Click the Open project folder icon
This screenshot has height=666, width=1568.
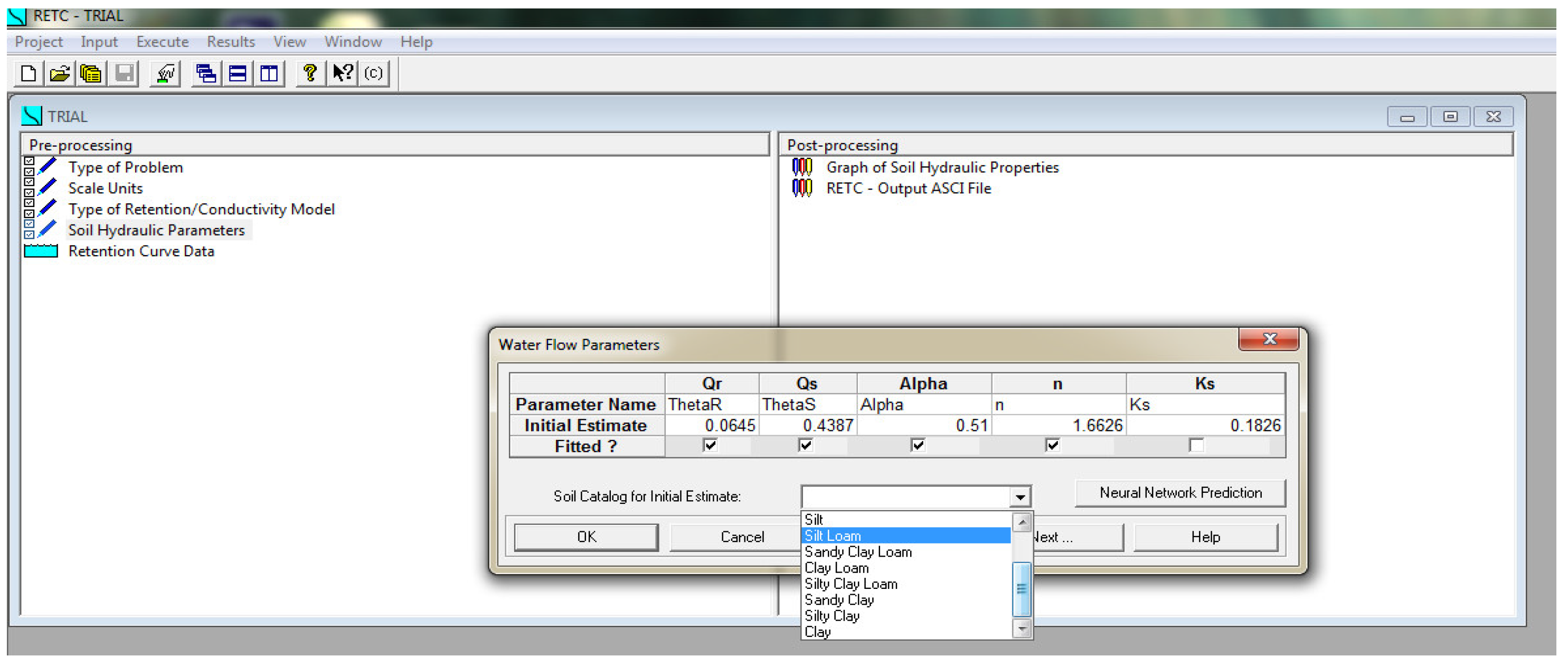60,73
